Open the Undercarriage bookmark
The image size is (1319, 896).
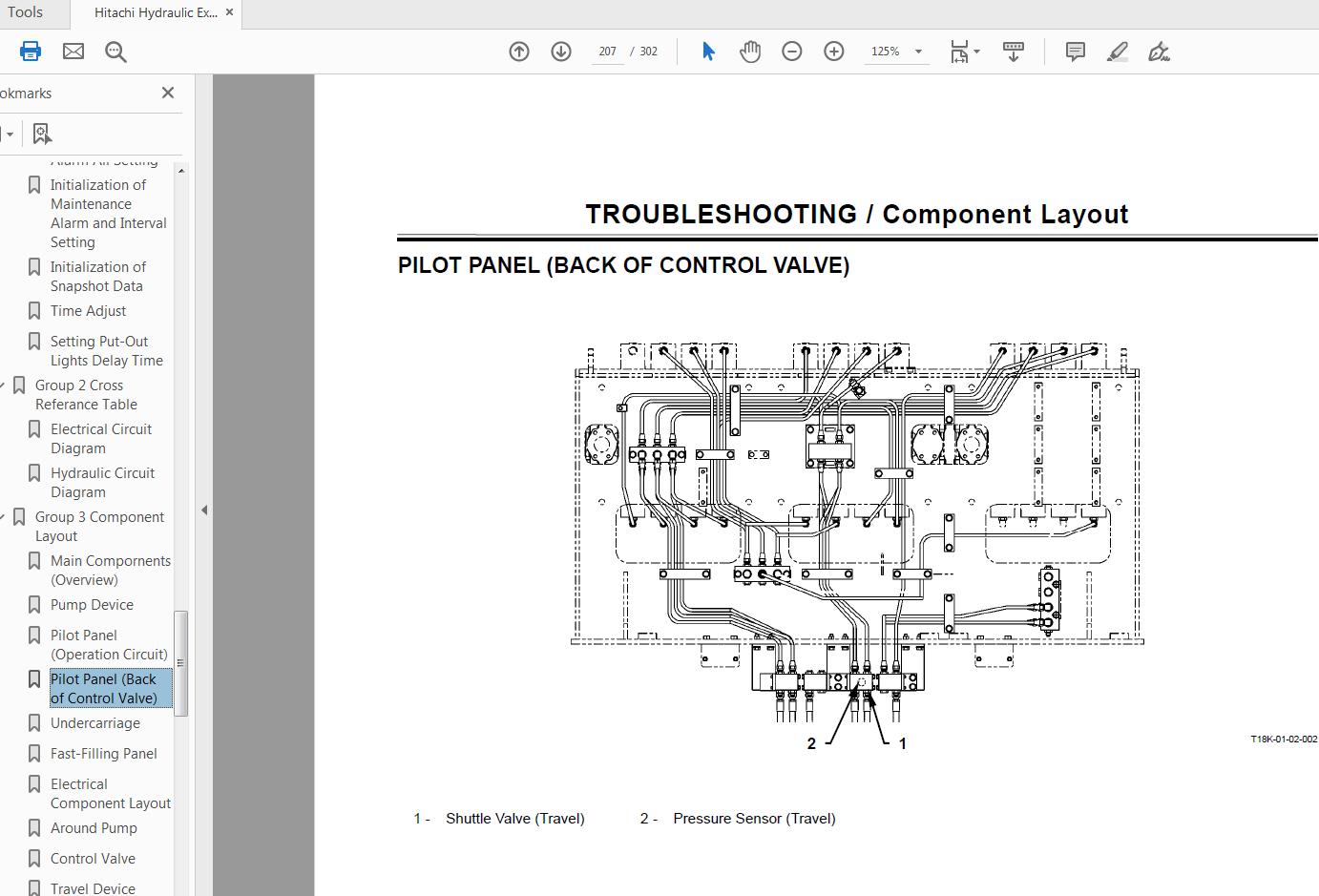pos(94,722)
